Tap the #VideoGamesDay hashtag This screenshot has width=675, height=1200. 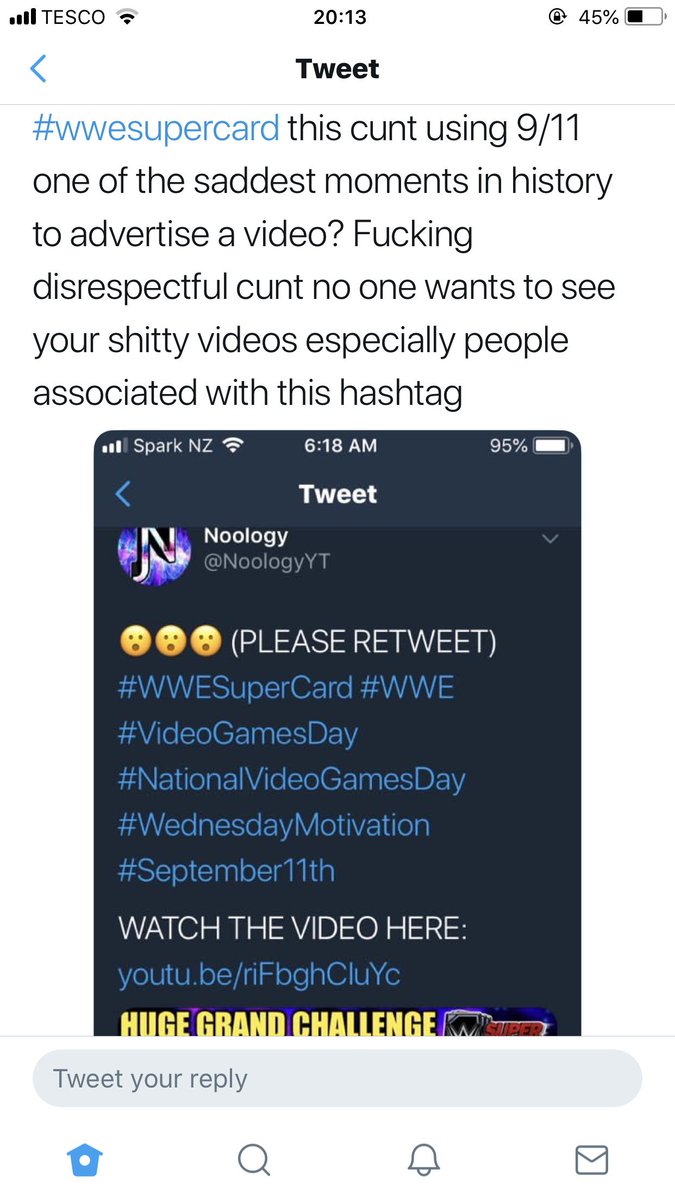[x=237, y=733]
